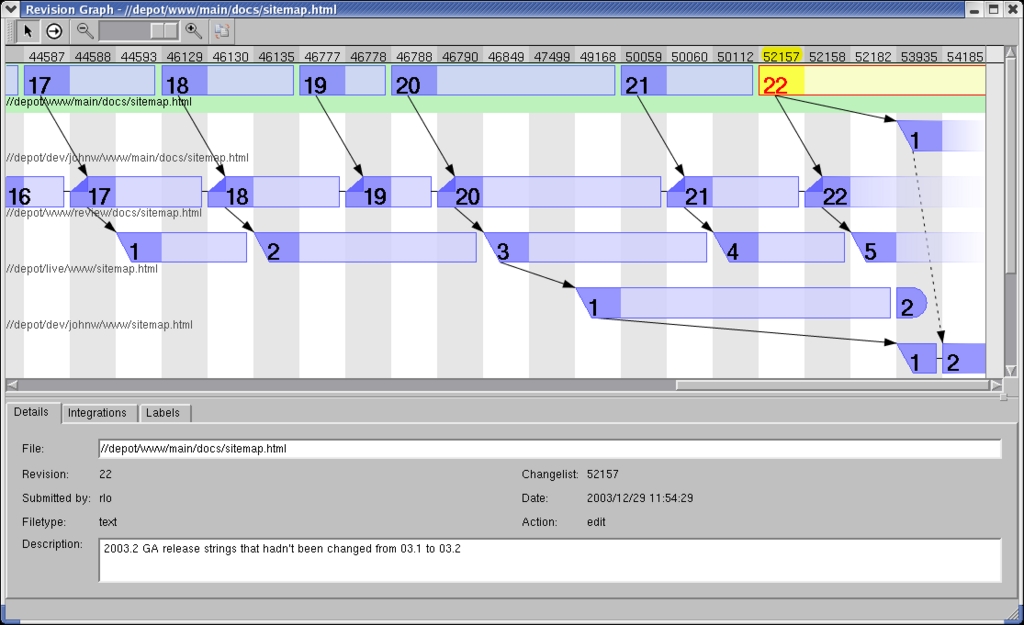The width and height of the screenshot is (1024, 625).
Task: Activate the circled arrow navigate tool
Action: (x=54, y=31)
